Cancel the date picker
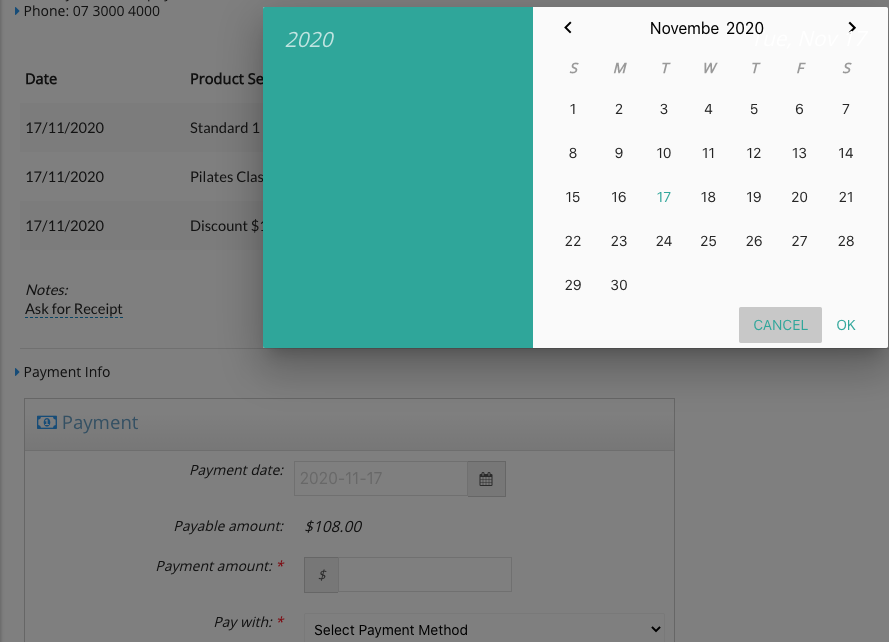This screenshot has width=889, height=642. click(780, 325)
